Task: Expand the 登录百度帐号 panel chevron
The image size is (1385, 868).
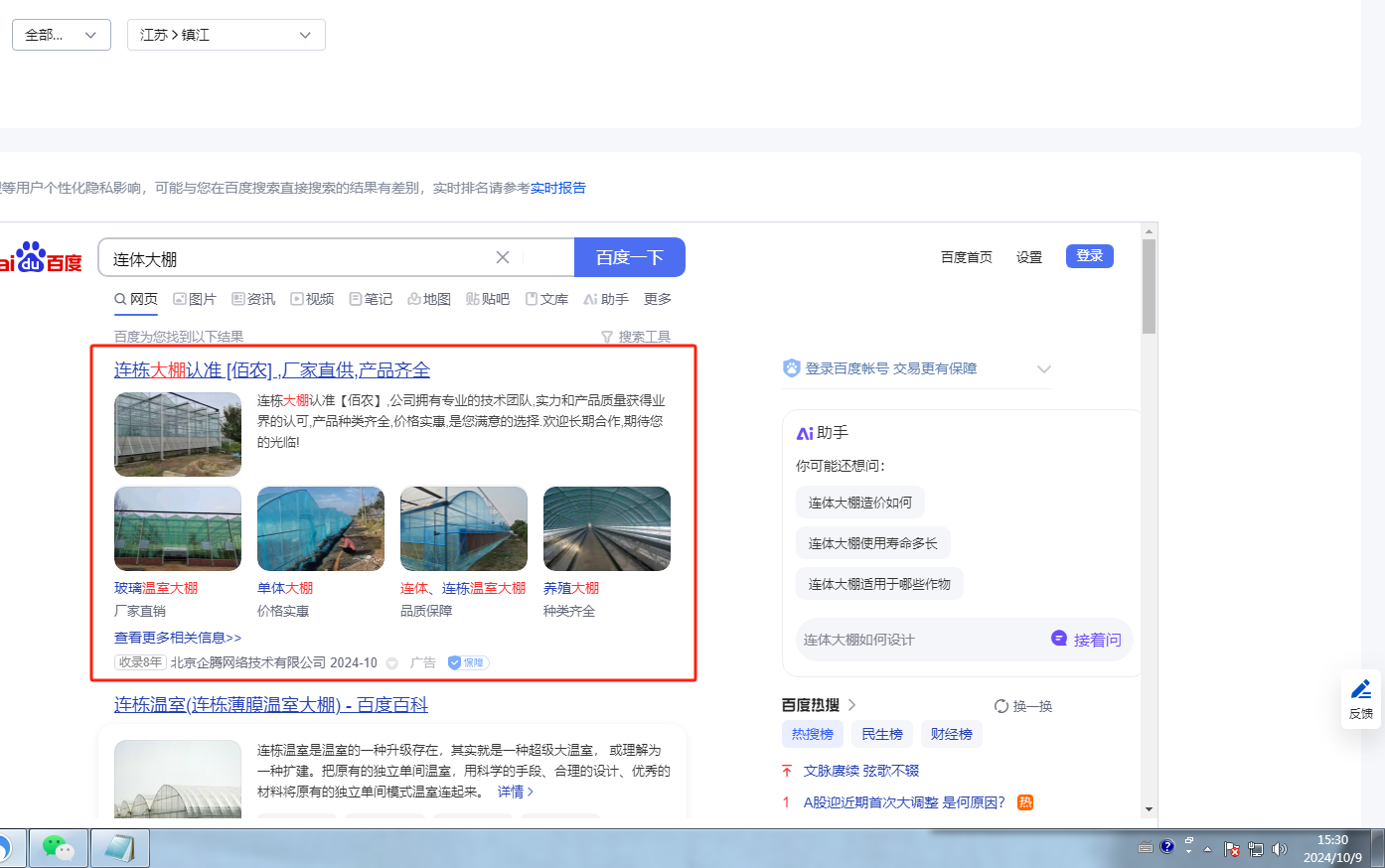Action: pos(1043,368)
